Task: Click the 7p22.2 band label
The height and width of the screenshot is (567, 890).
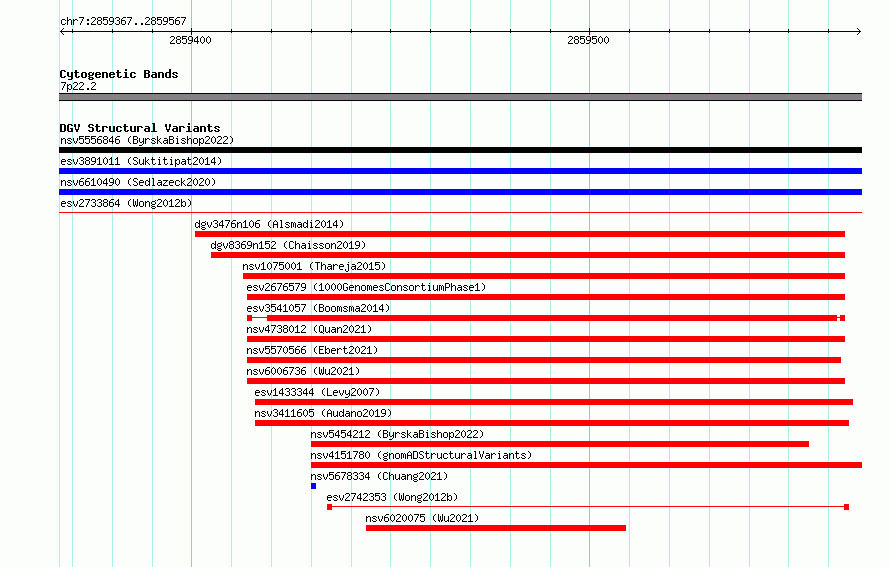Action: coord(78,86)
